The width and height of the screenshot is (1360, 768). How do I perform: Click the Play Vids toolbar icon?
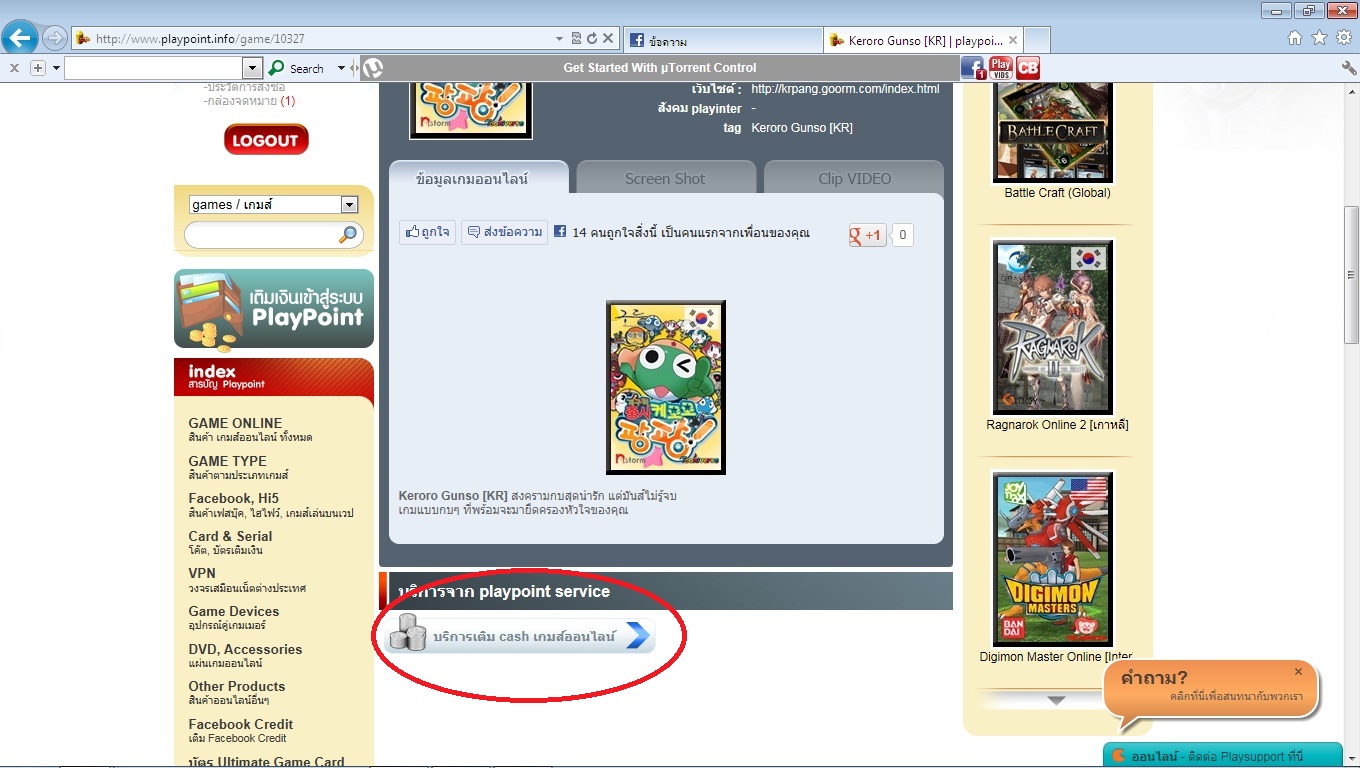click(x=1000, y=68)
